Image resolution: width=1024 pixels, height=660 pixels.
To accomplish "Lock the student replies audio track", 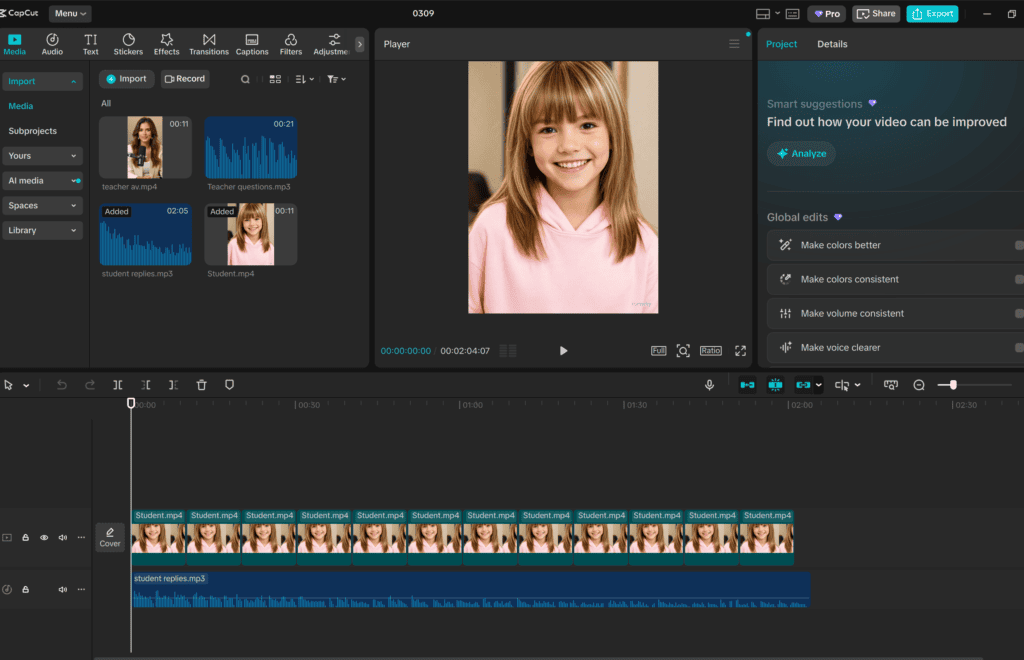I will pyautogui.click(x=25, y=589).
